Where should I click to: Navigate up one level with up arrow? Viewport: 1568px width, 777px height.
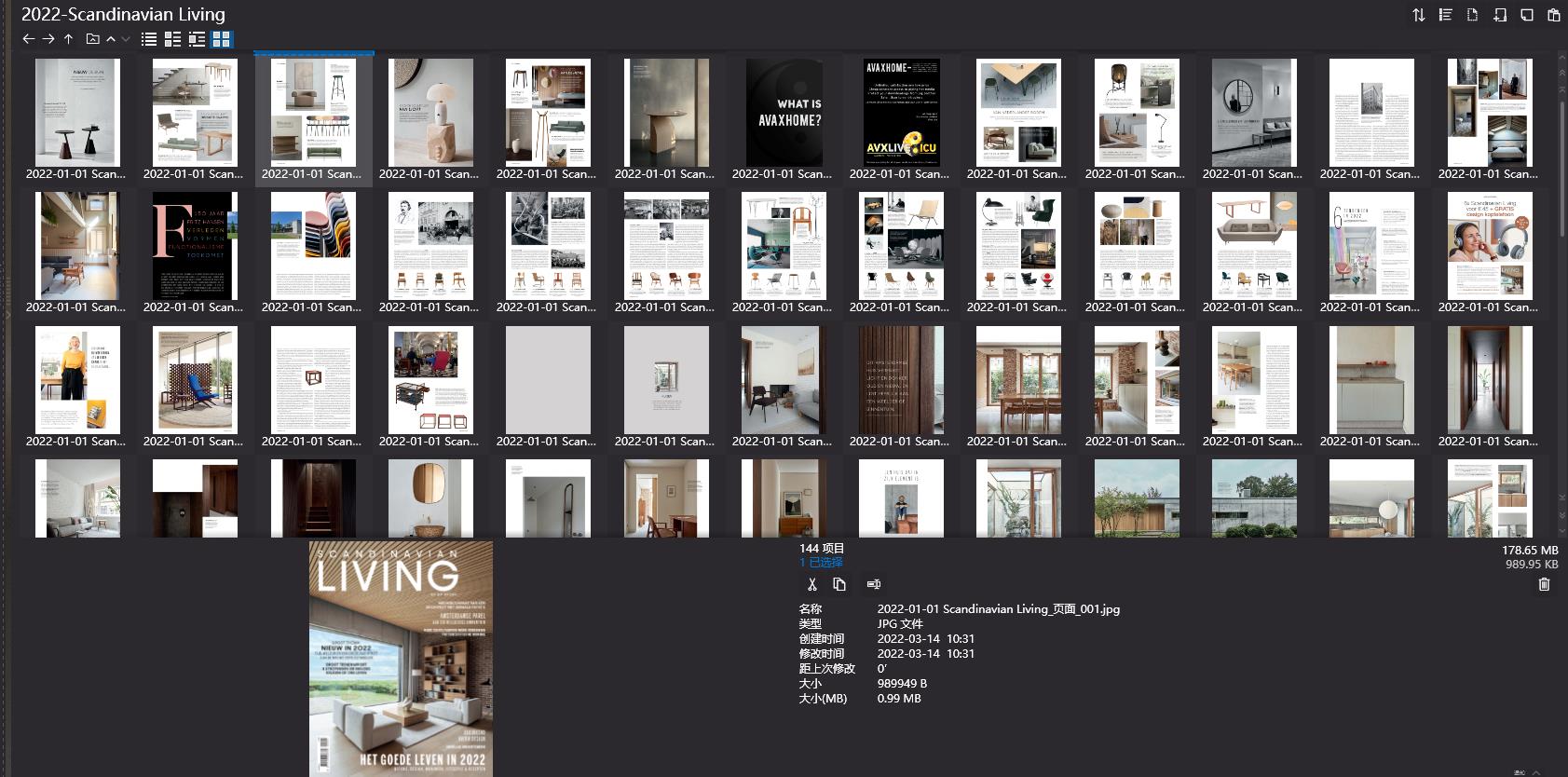click(68, 39)
